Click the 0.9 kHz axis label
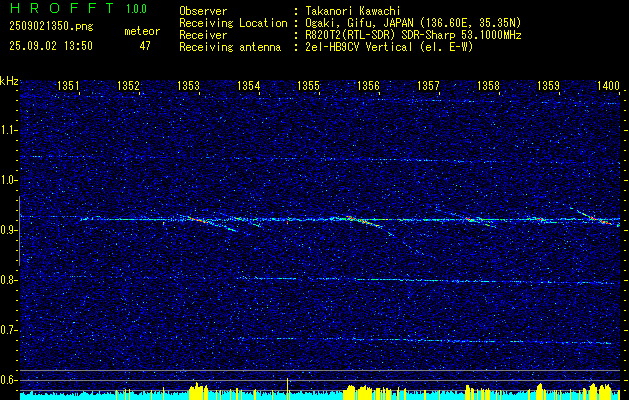 (x=9, y=230)
